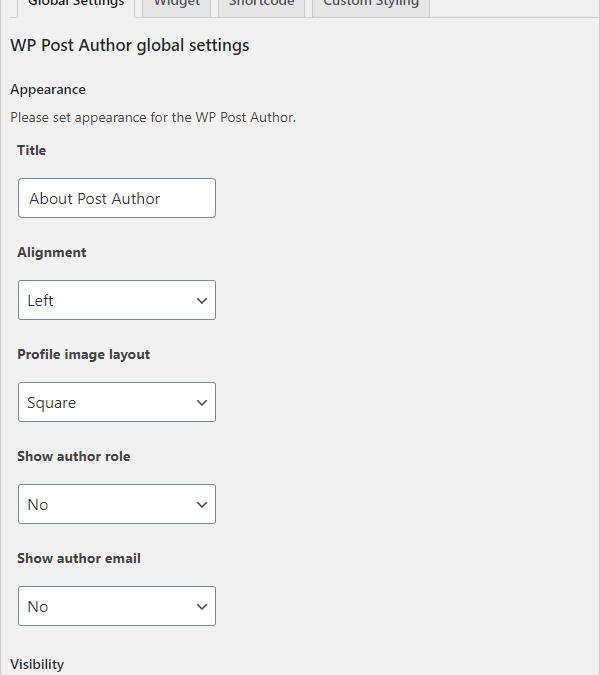Click the Show author email label

(79, 558)
